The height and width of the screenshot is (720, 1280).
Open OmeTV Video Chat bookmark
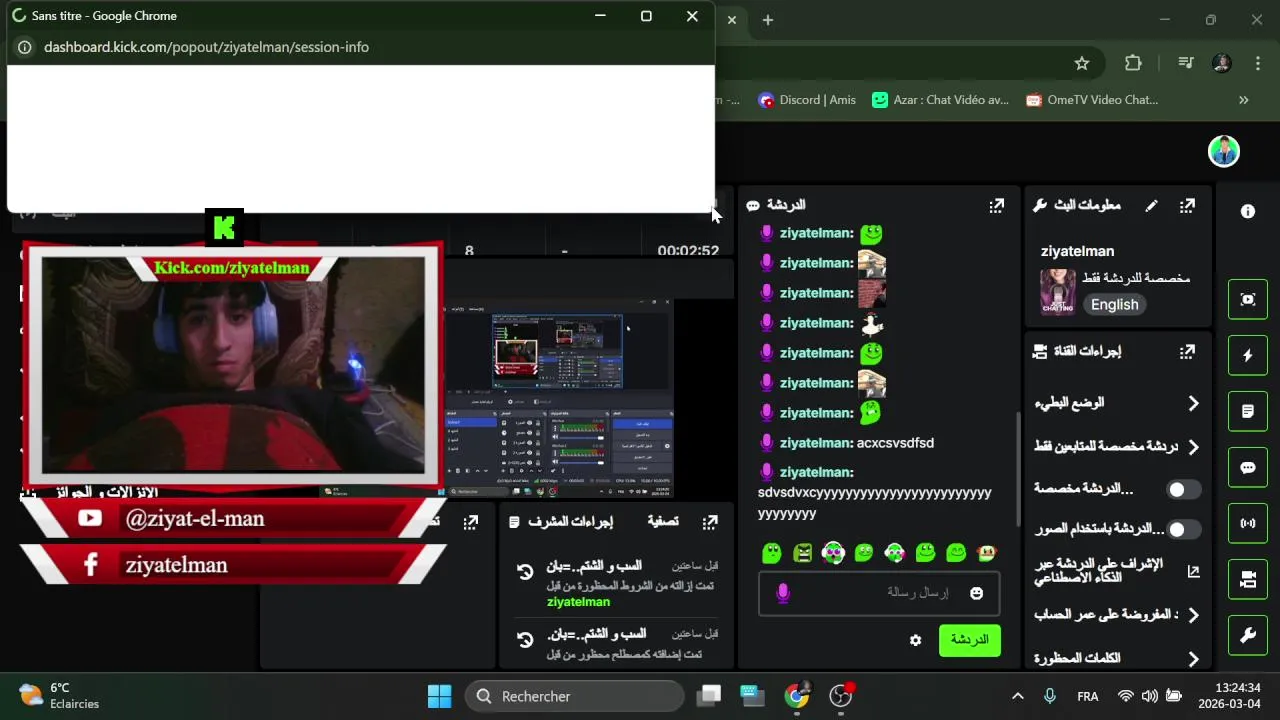click(x=1092, y=100)
